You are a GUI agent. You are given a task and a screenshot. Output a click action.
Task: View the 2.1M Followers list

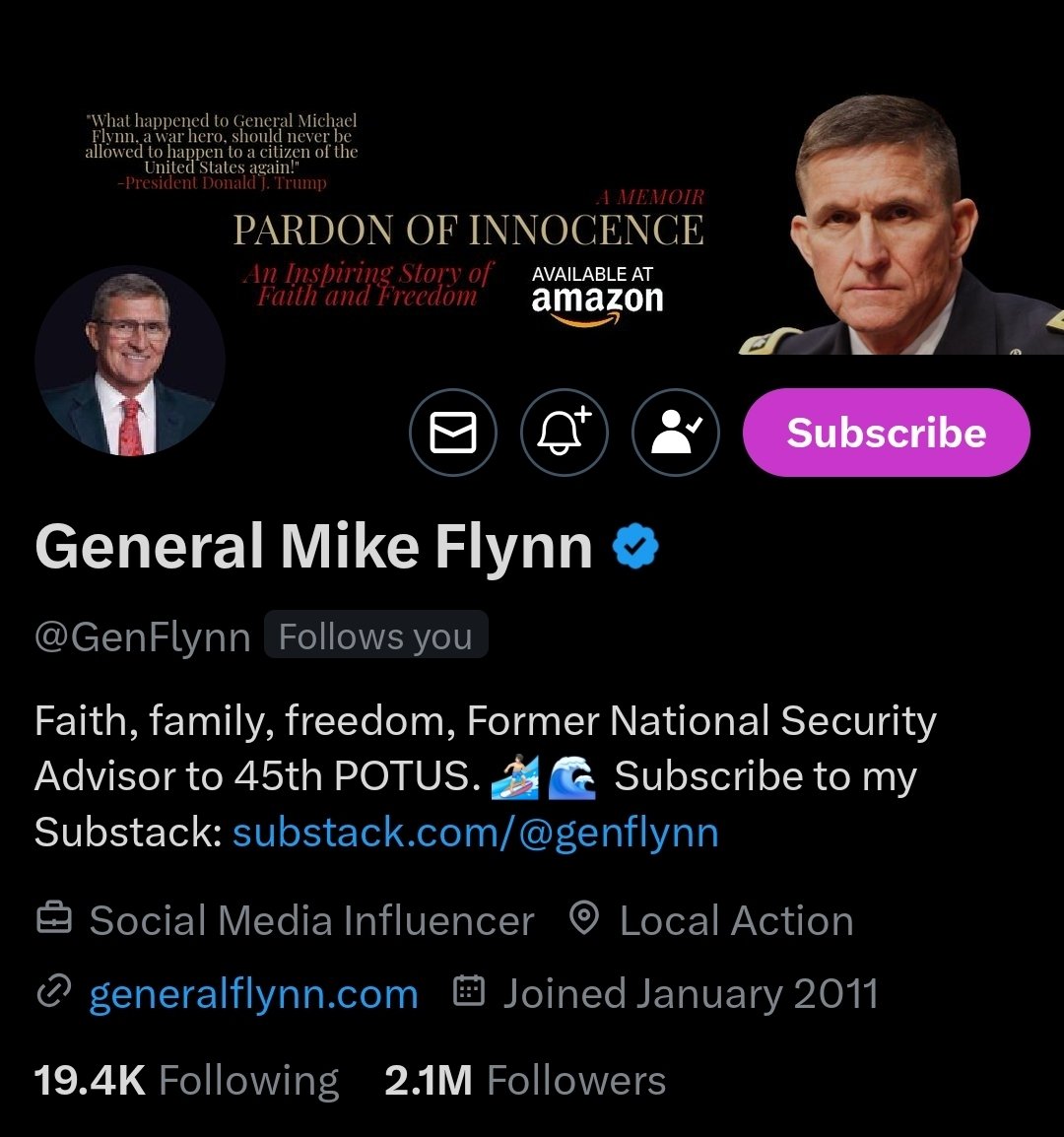tap(525, 1081)
